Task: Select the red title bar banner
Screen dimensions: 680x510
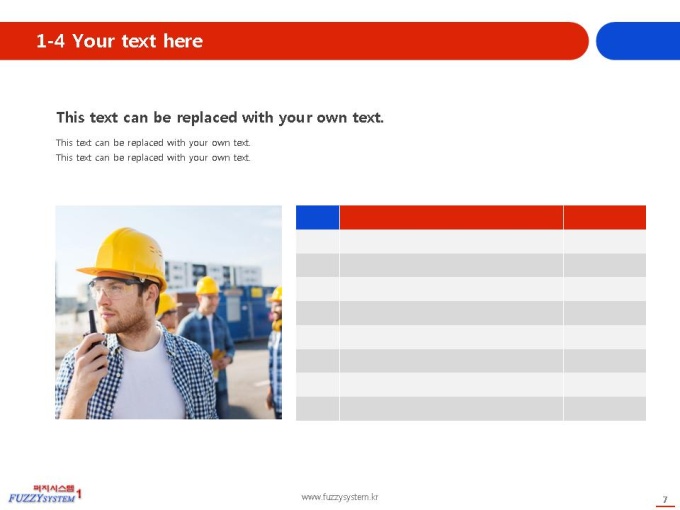Action: (294, 41)
